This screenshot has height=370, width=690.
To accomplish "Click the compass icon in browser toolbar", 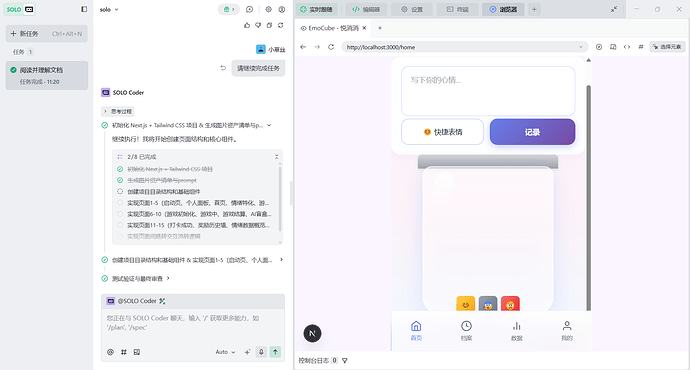I will pos(599,47).
